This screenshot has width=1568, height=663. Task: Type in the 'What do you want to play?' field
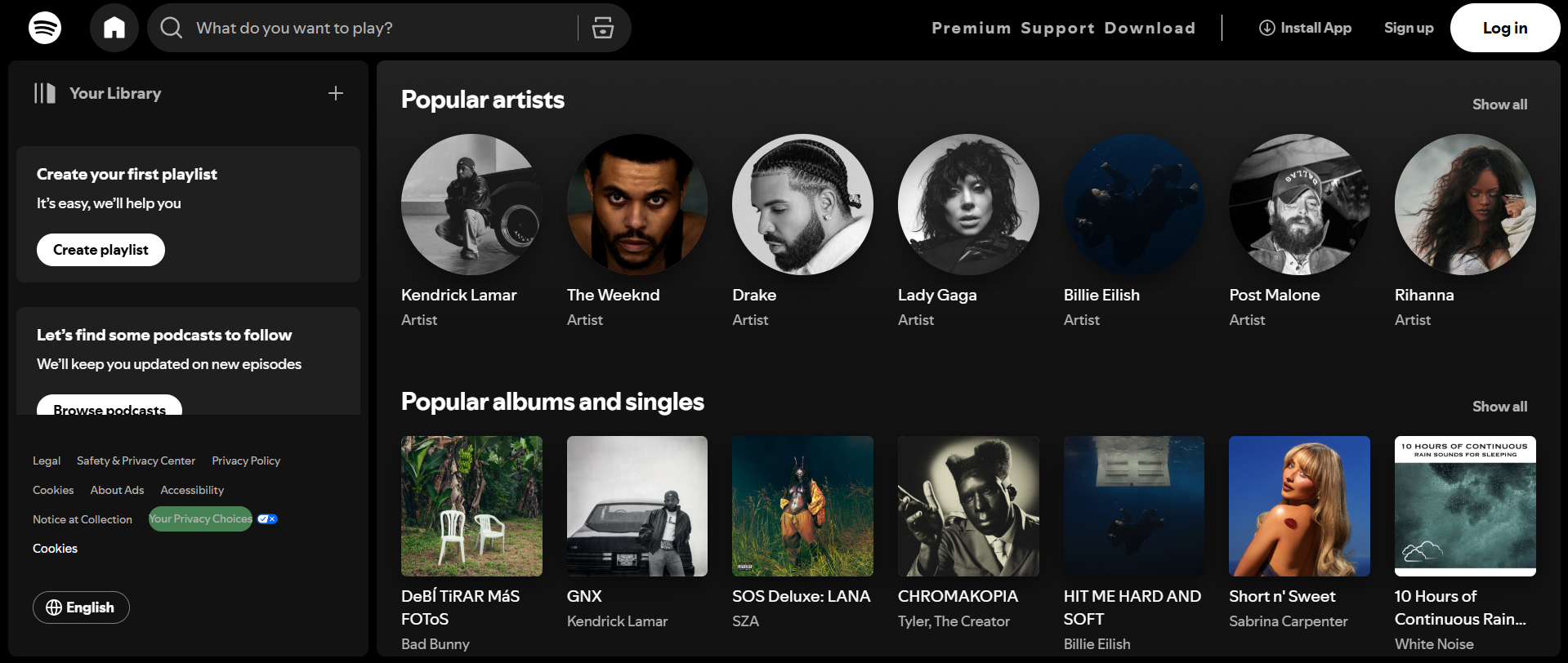(376, 28)
